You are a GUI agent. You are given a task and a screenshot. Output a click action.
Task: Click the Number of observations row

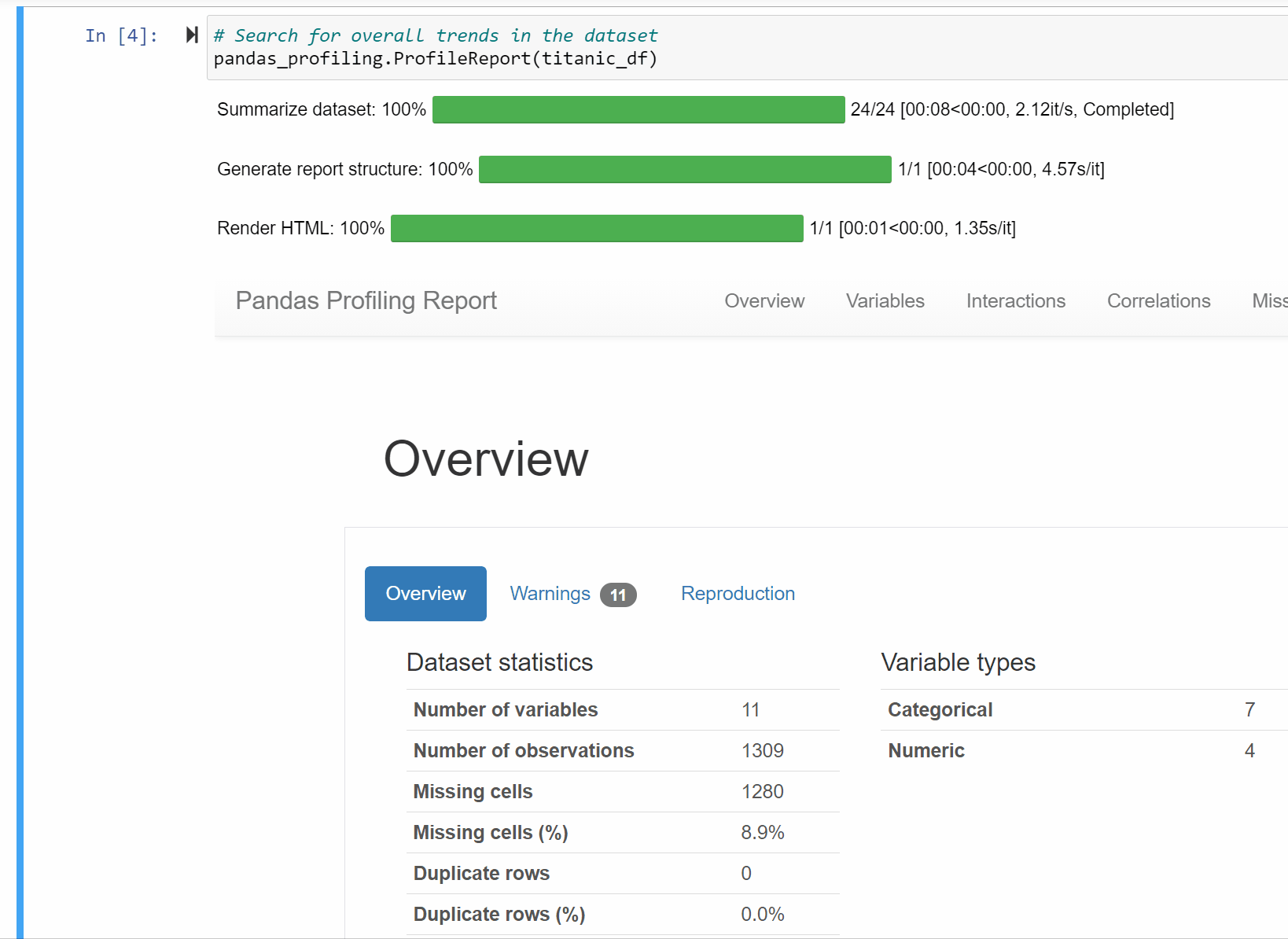(x=524, y=750)
